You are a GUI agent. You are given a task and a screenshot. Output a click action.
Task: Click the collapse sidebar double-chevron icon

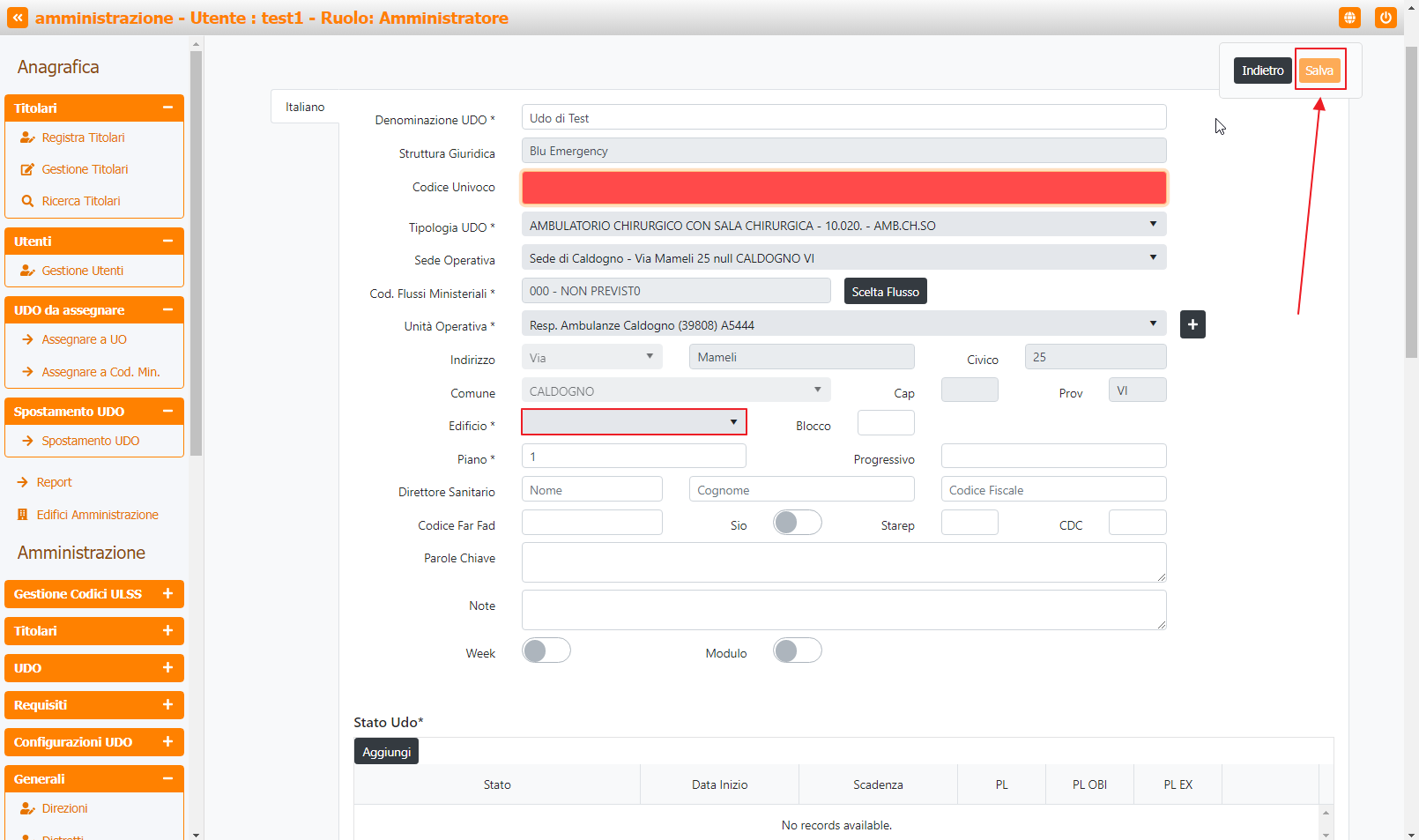pyautogui.click(x=18, y=18)
